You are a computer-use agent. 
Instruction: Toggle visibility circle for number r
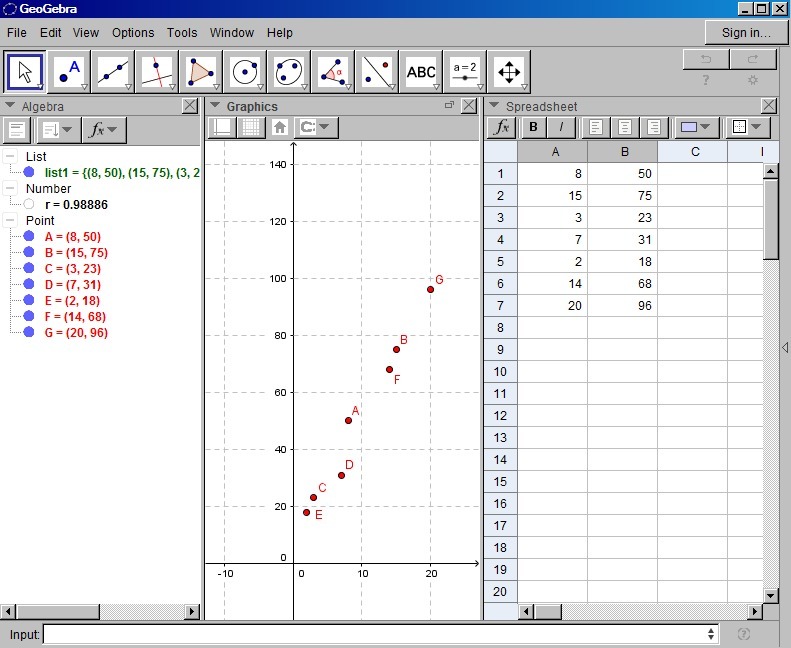click(29, 204)
